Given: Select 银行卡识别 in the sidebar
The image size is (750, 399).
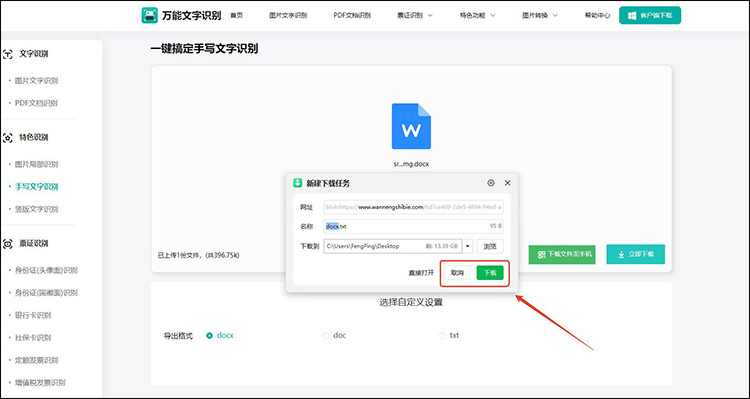Looking at the screenshot, I should pyautogui.click(x=33, y=315).
